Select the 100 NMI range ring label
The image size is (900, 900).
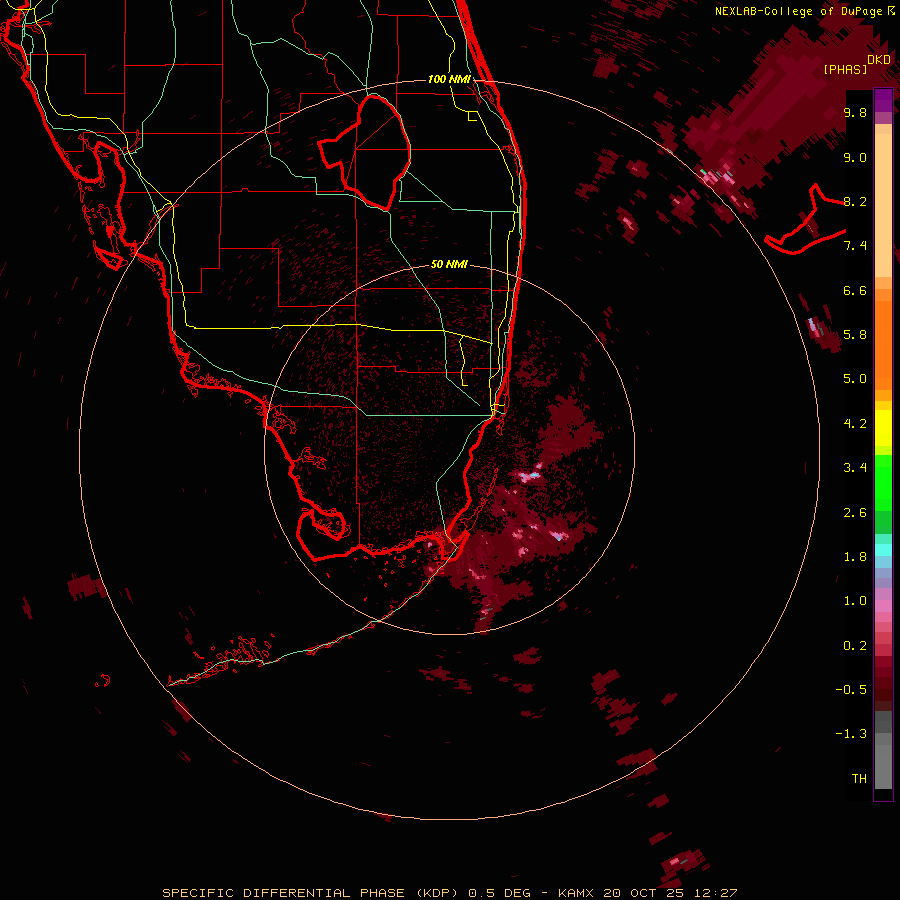point(449,79)
